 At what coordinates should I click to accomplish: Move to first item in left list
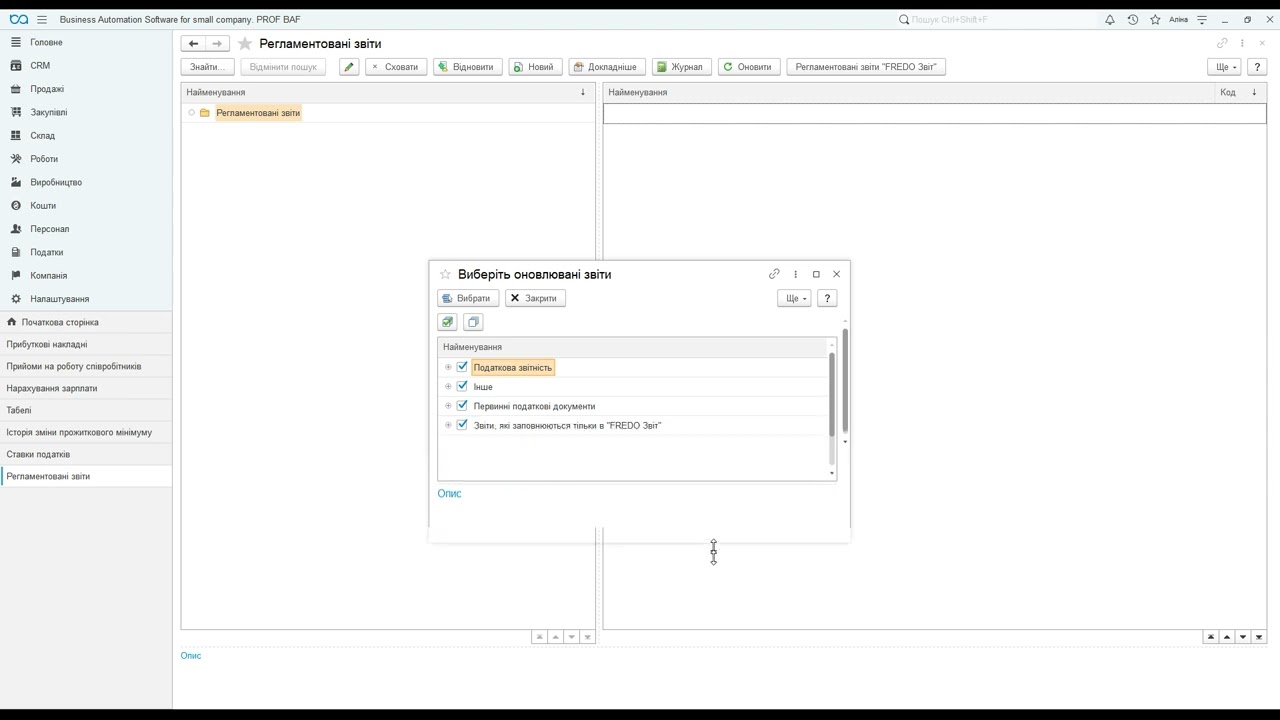(539, 637)
